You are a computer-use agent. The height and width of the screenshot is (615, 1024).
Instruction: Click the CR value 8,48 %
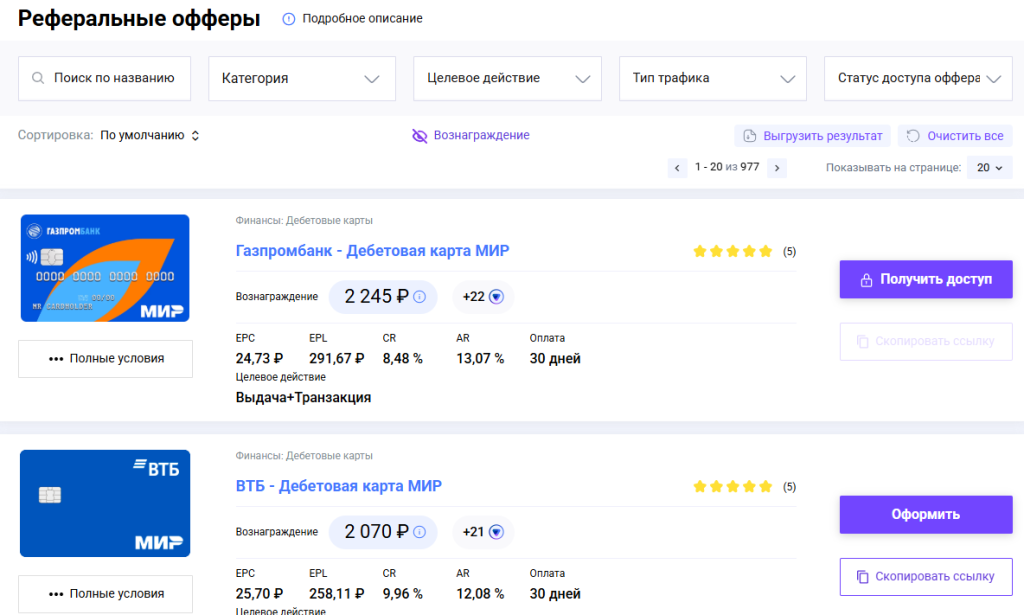pyautogui.click(x=402, y=358)
